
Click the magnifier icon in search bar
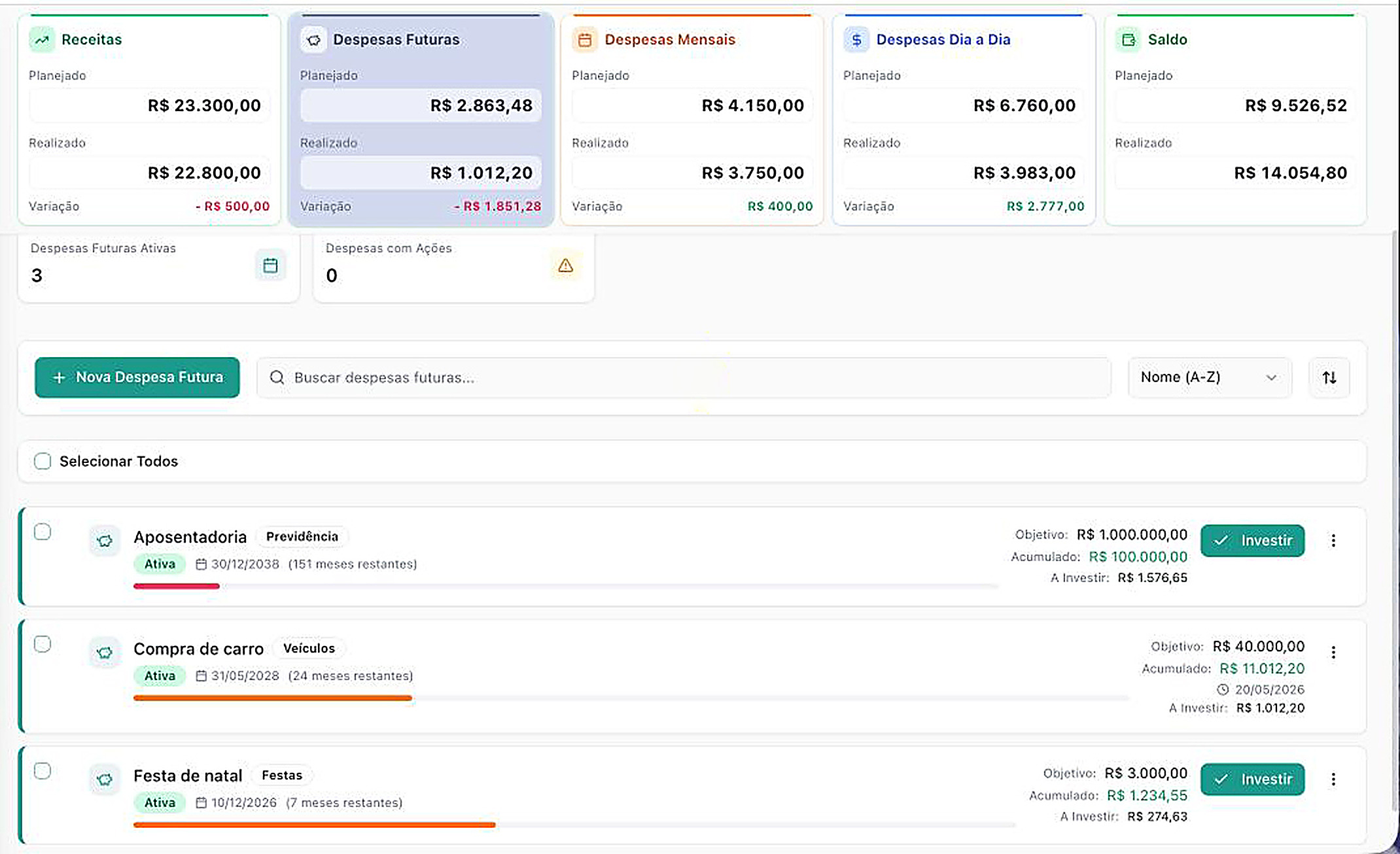(277, 377)
